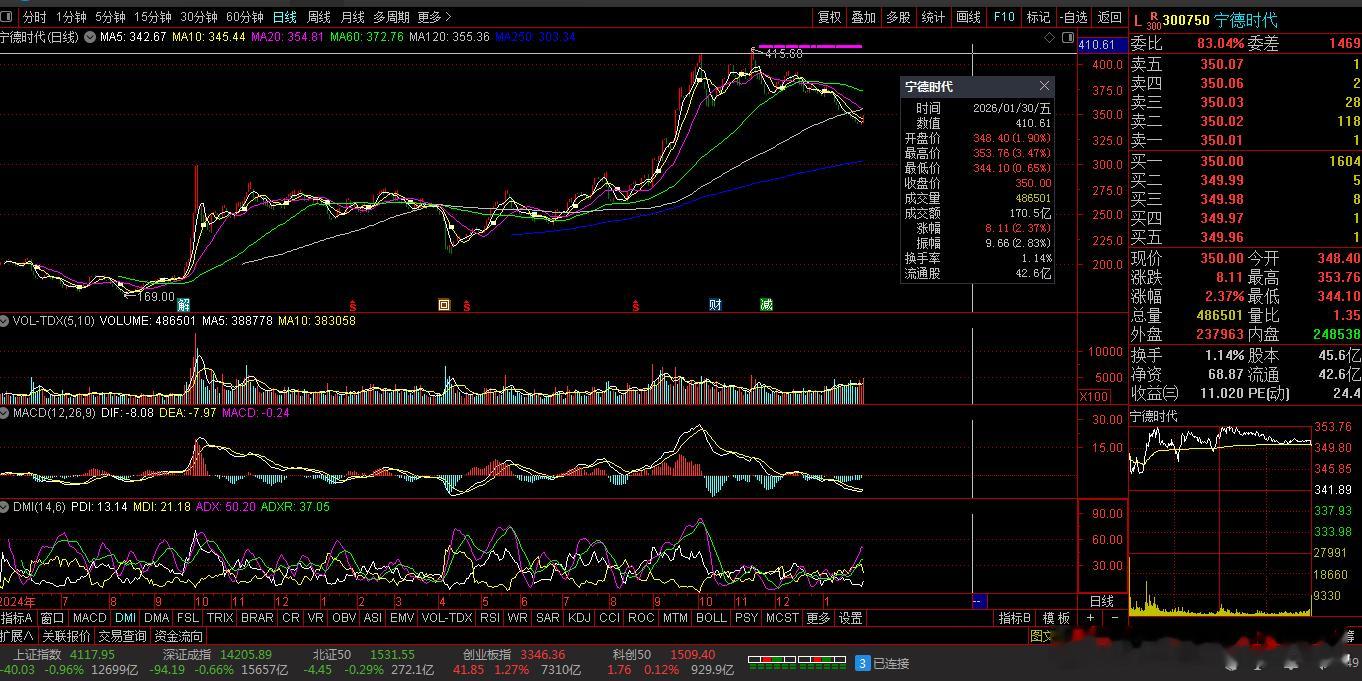Select the 周线 weekly period
1362x681 pixels.
(319, 17)
